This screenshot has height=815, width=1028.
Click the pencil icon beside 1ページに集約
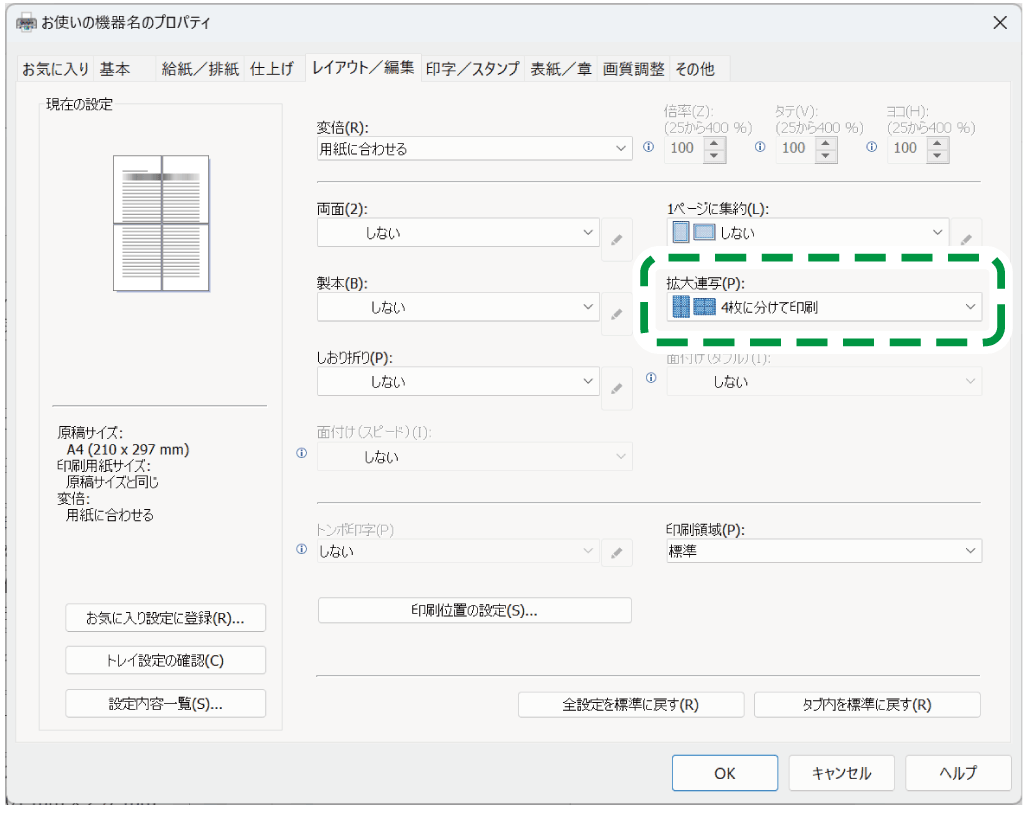point(966,240)
